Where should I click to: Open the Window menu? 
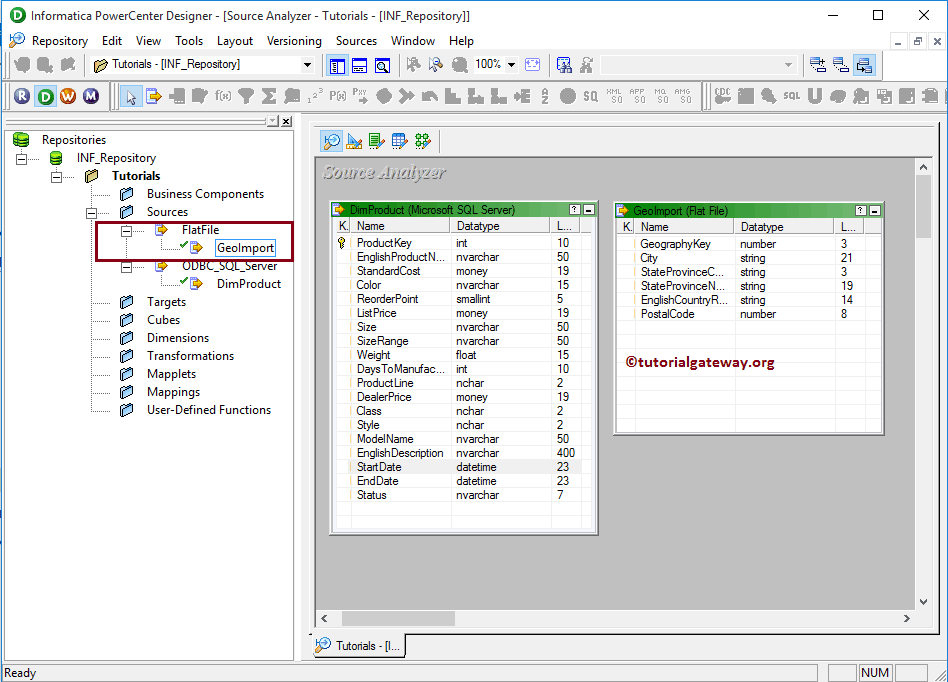(413, 41)
